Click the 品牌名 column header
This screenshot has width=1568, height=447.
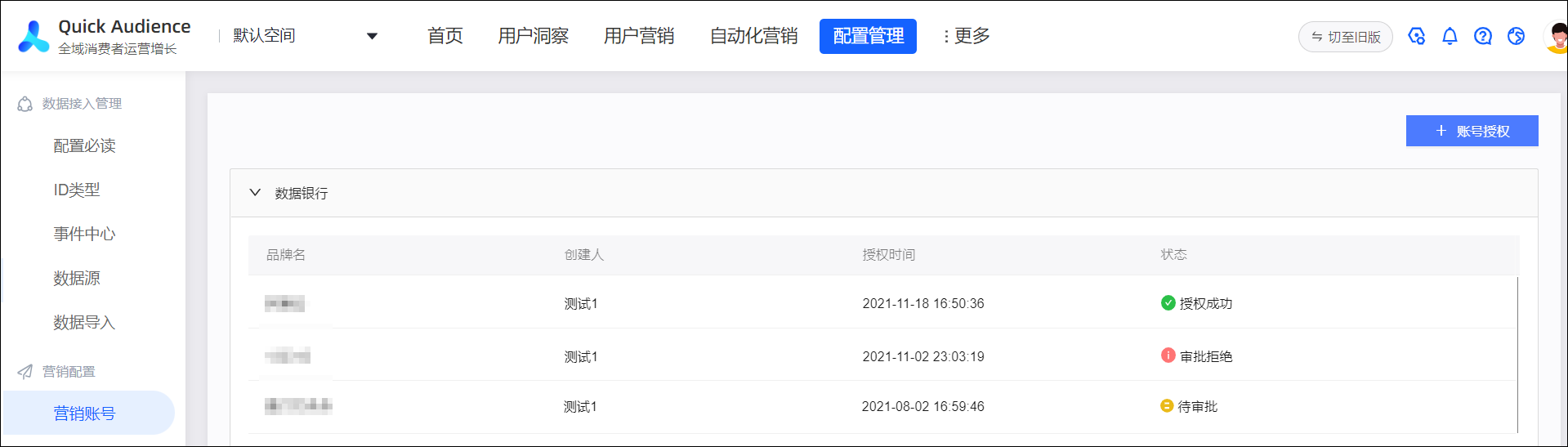pyautogui.click(x=286, y=255)
